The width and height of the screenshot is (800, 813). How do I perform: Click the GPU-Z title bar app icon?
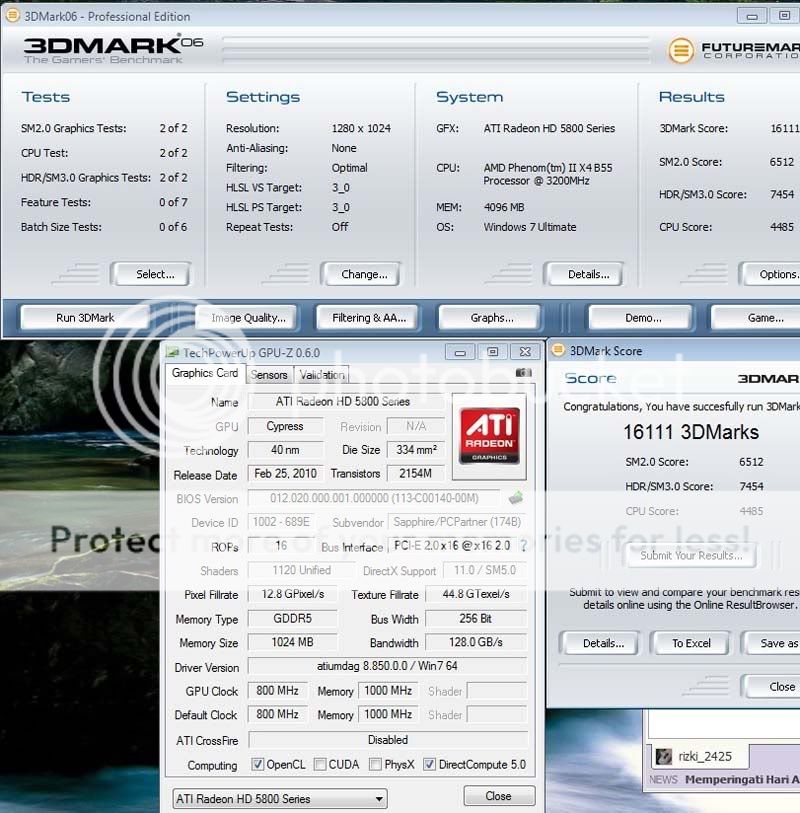click(x=172, y=353)
